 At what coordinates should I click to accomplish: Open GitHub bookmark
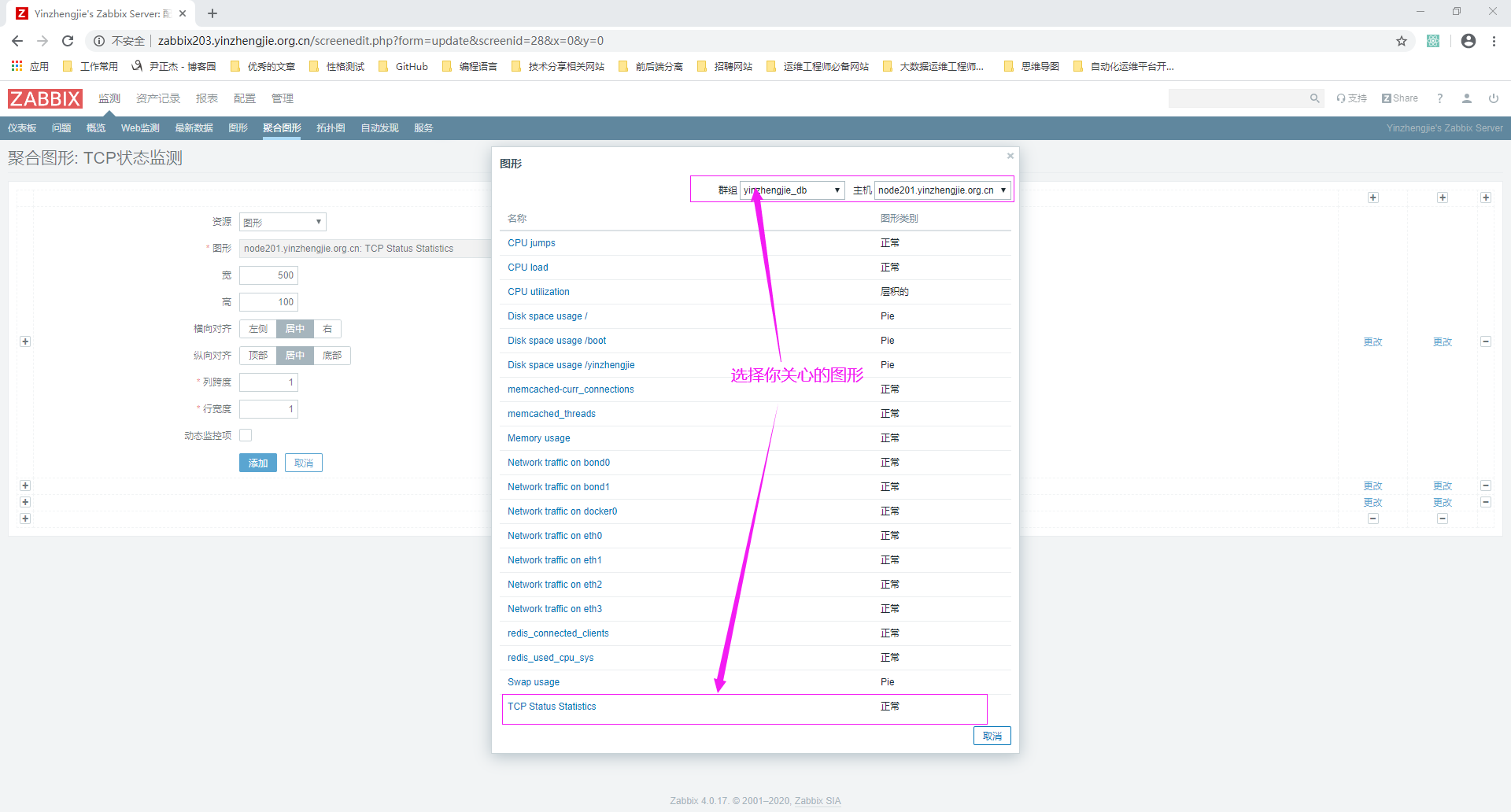coord(404,66)
